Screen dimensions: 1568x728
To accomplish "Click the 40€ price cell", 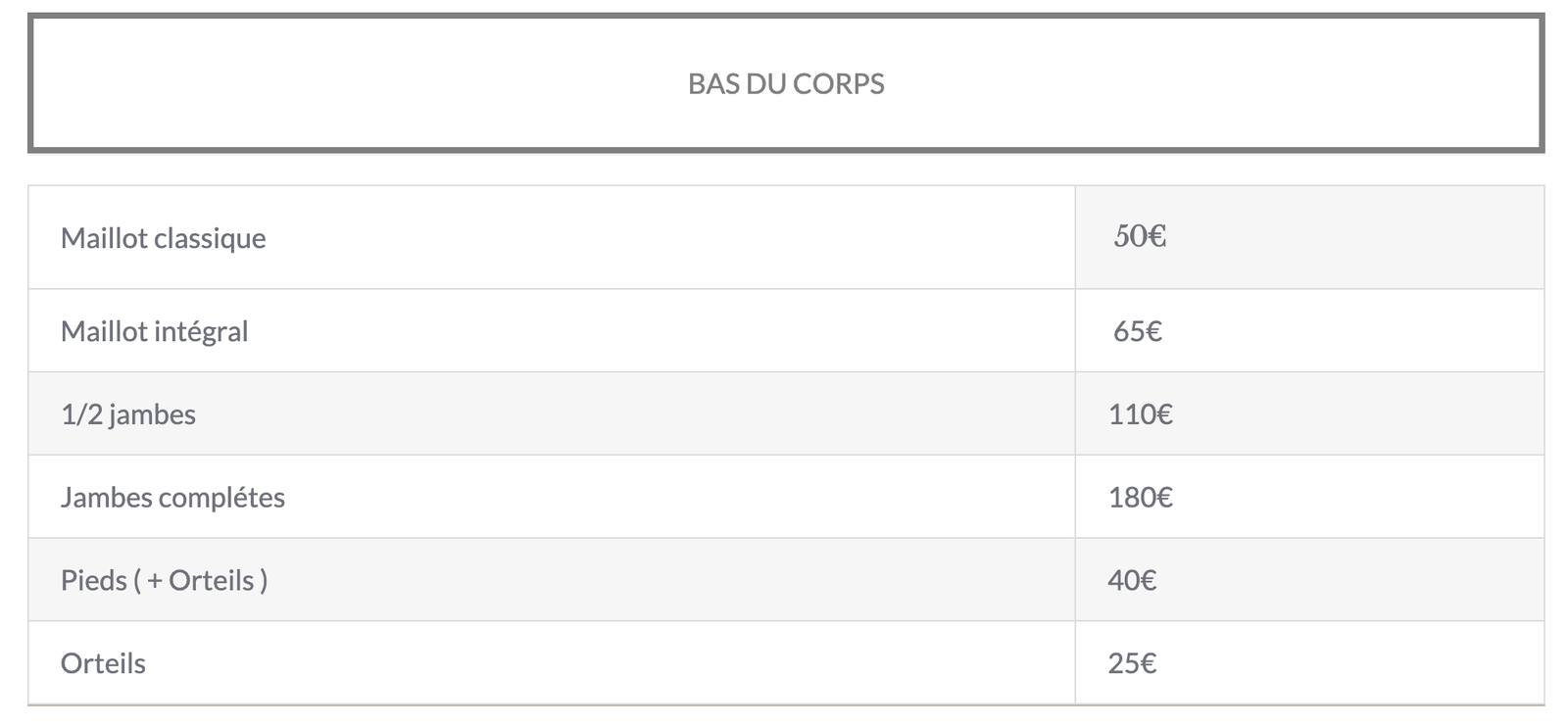I will (1309, 580).
